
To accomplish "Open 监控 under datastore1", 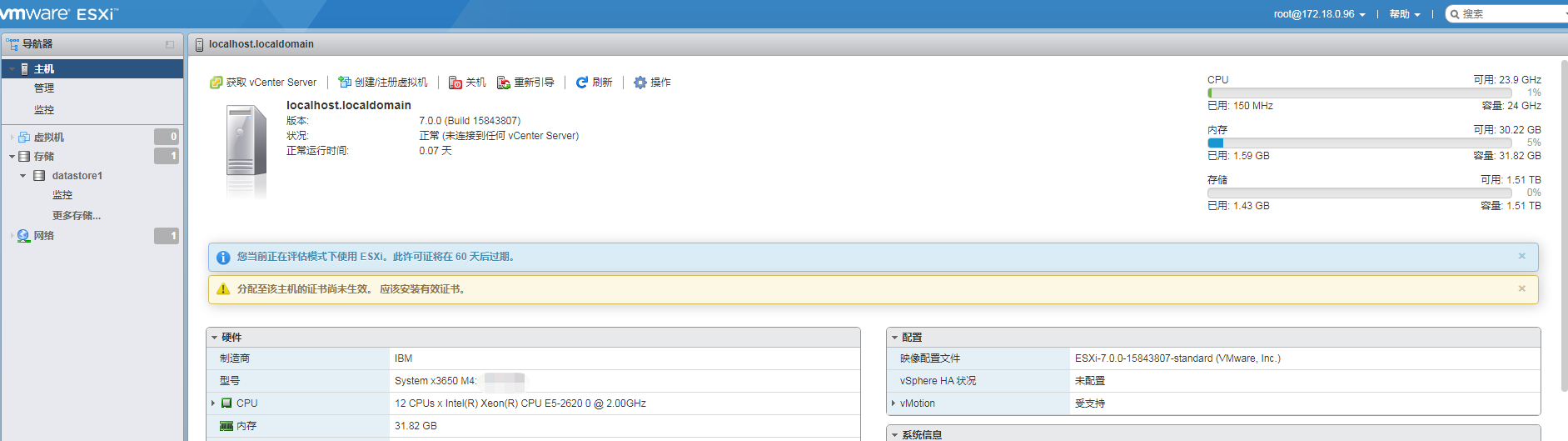I will tap(62, 195).
